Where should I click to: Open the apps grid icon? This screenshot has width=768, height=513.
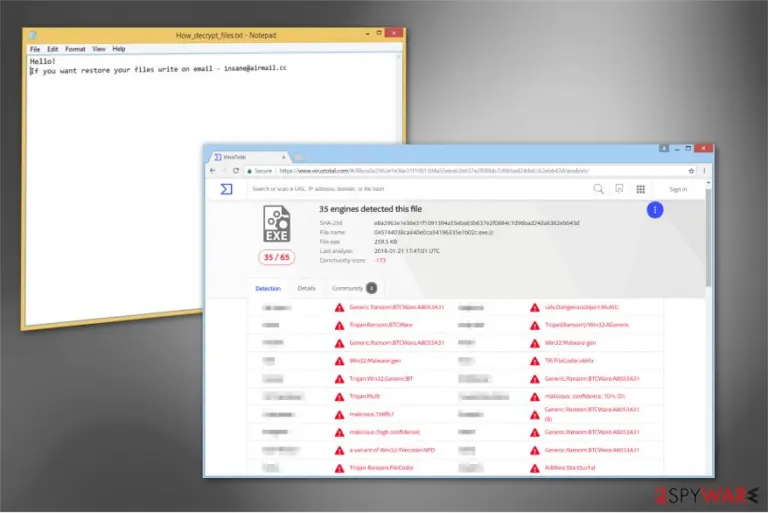click(x=640, y=189)
